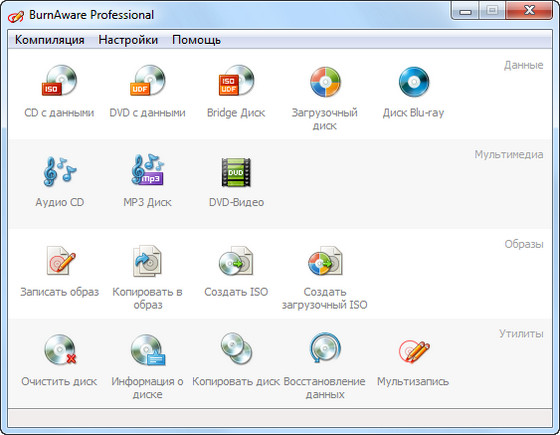Select Копировать диск two-discs icon
Image resolution: width=560 pixels, height=435 pixels.
click(x=236, y=349)
